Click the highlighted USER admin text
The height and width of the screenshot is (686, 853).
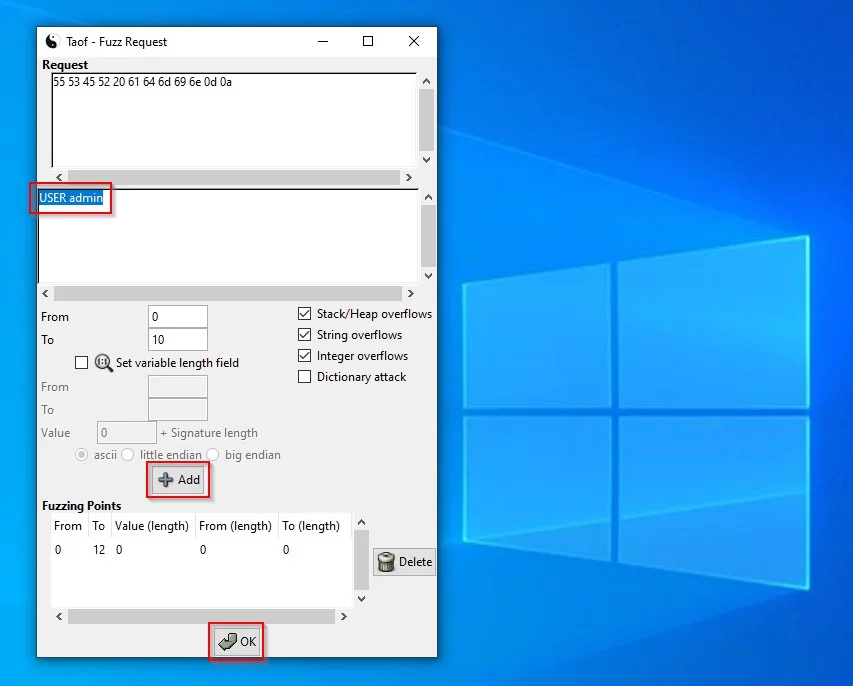pos(71,198)
